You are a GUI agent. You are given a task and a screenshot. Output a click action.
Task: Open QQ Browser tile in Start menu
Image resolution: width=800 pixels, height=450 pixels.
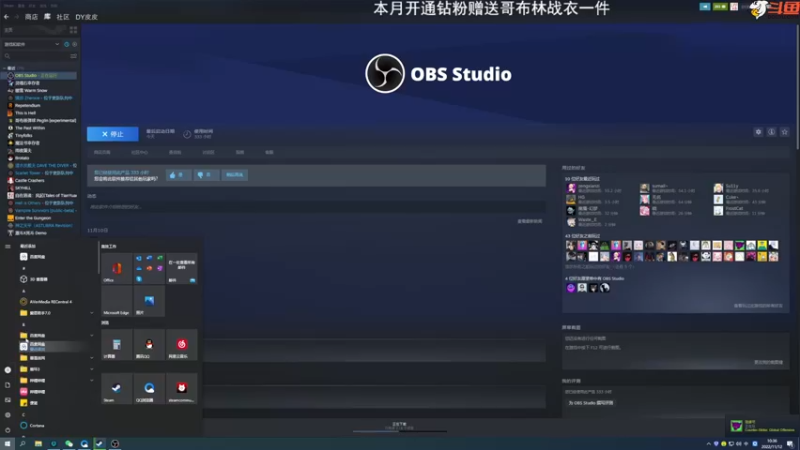(x=149, y=388)
